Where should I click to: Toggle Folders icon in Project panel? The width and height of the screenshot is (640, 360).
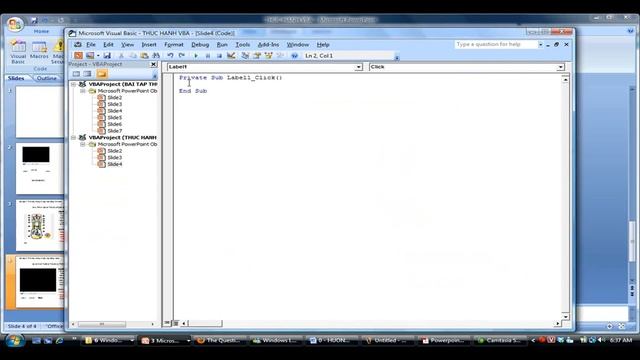point(102,74)
